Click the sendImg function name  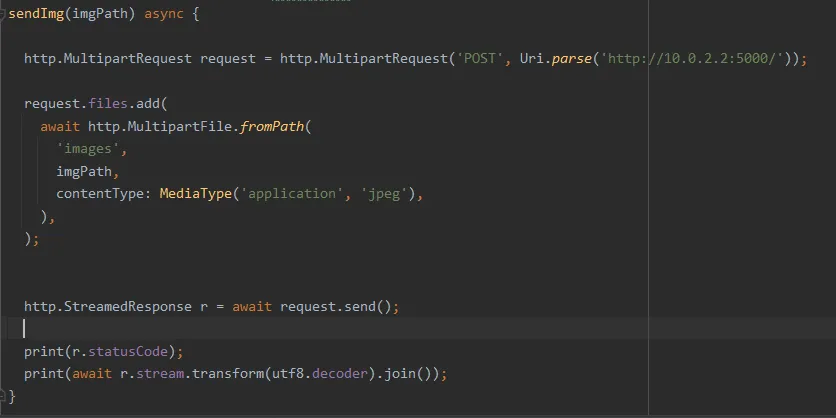pos(36,14)
